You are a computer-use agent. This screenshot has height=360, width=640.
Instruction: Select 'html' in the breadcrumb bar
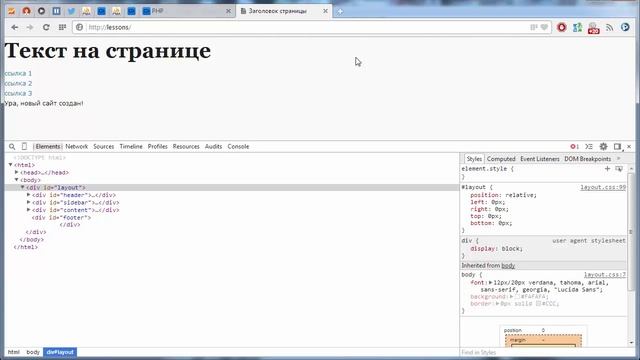click(13, 352)
